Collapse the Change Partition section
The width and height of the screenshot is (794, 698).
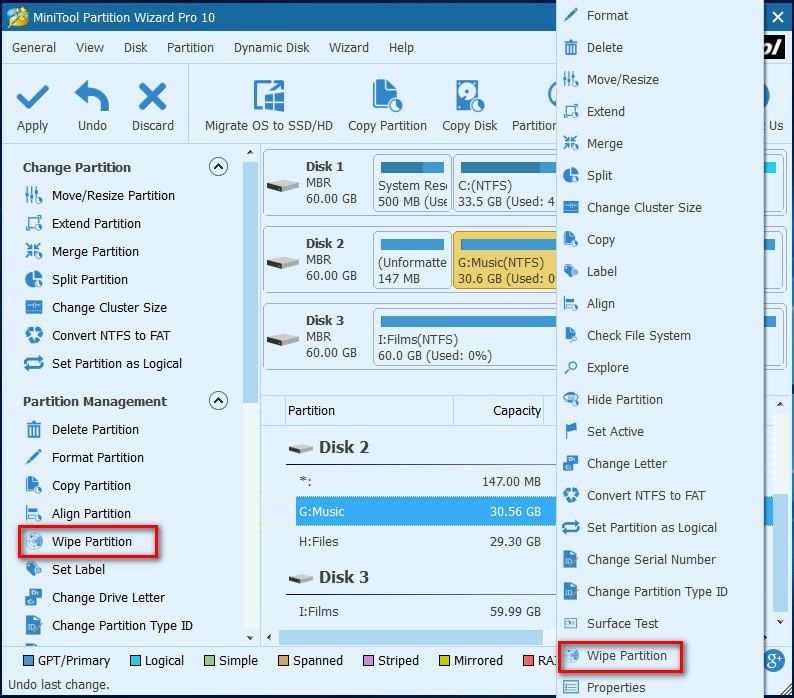[218, 167]
